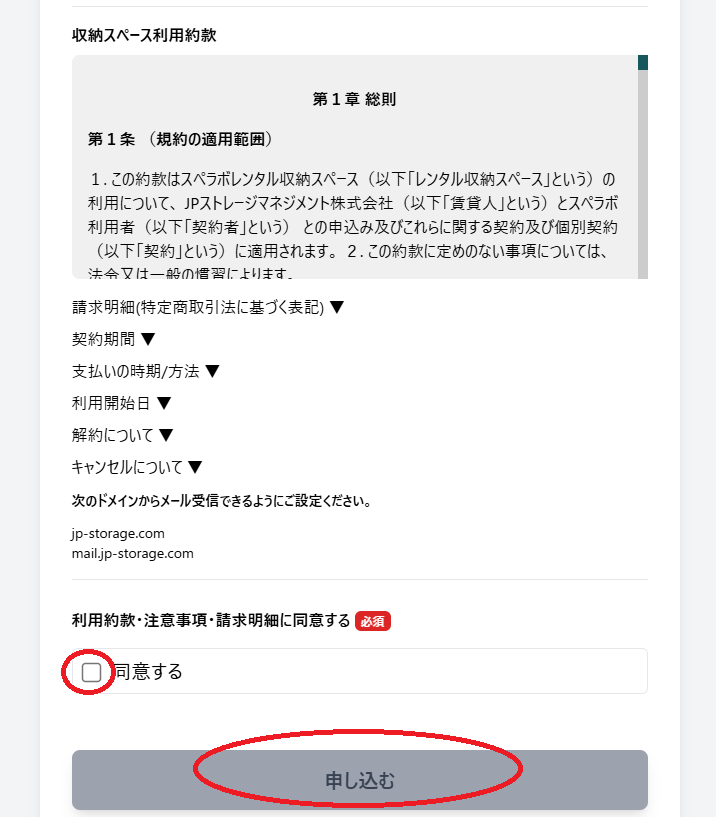This screenshot has width=716, height=817.
Task: Open the 利用開始日 details
Action: tap(121, 403)
